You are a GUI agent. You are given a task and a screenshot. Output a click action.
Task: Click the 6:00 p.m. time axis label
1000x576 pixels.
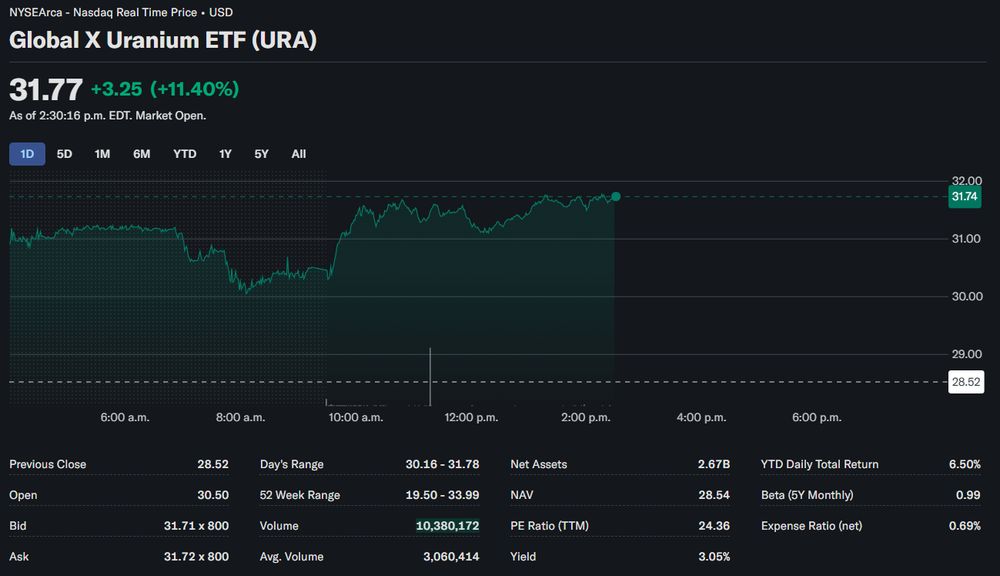pos(817,417)
